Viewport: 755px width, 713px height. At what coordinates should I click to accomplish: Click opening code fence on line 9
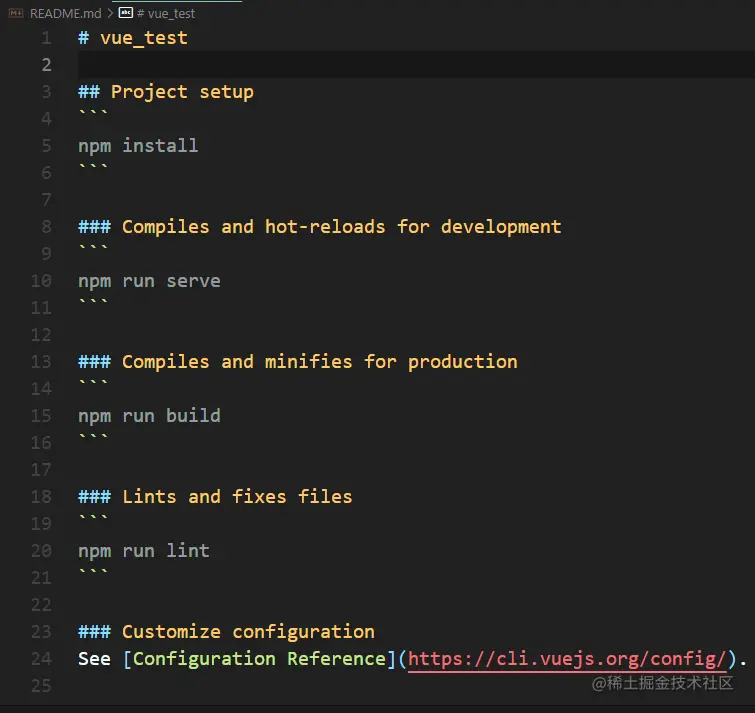coord(93,247)
